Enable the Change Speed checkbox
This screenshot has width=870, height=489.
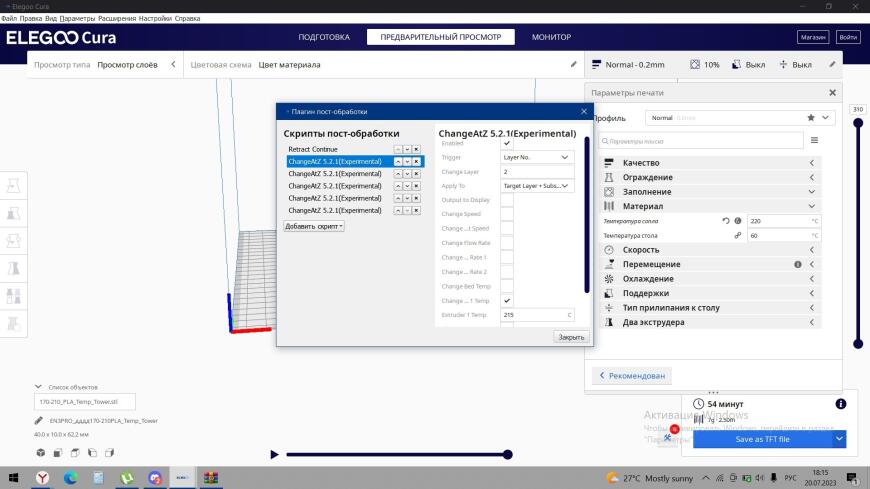point(507,214)
